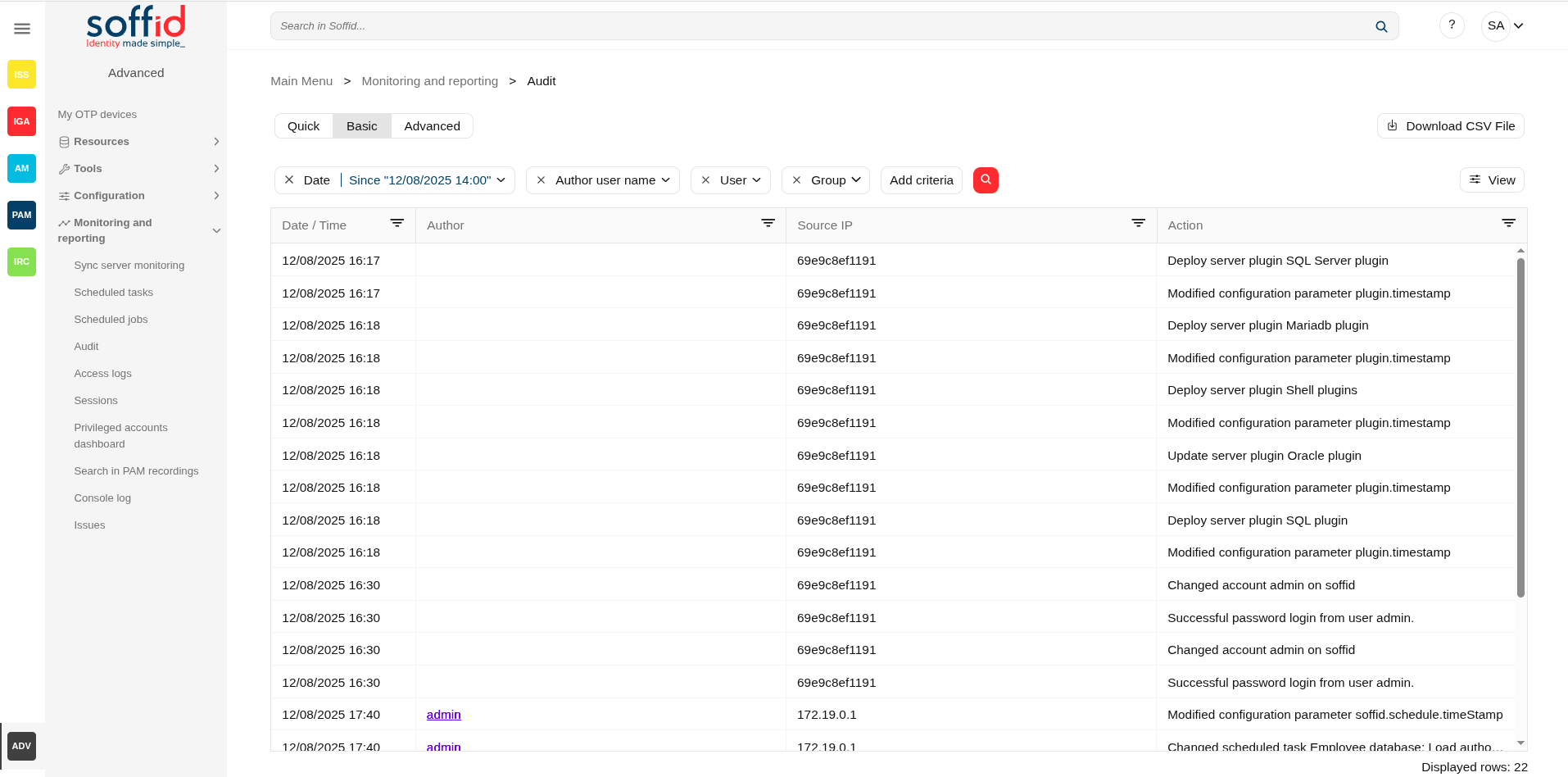
Task: Select the IGA module icon
Action: pyautogui.click(x=22, y=121)
